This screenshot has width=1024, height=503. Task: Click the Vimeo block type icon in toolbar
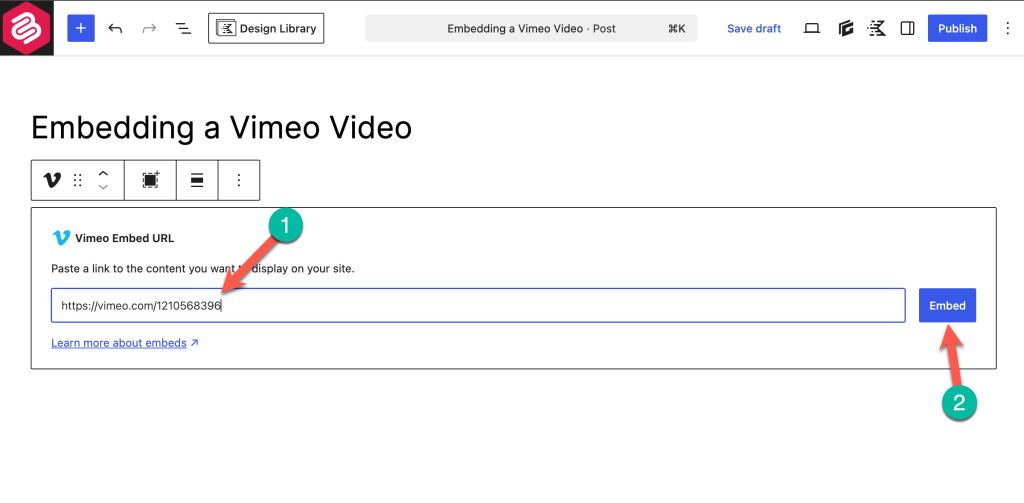[52, 180]
